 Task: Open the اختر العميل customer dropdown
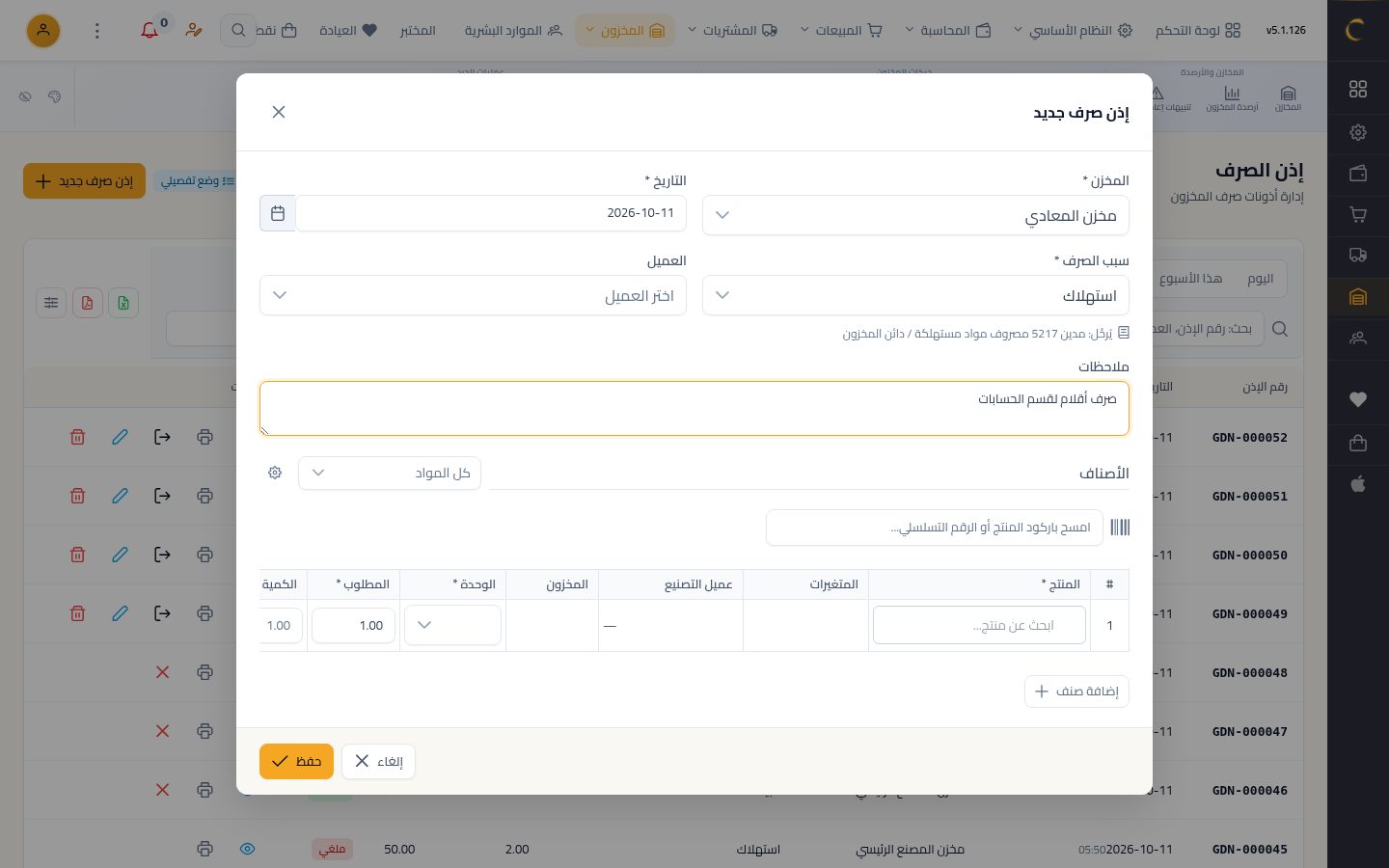click(473, 295)
